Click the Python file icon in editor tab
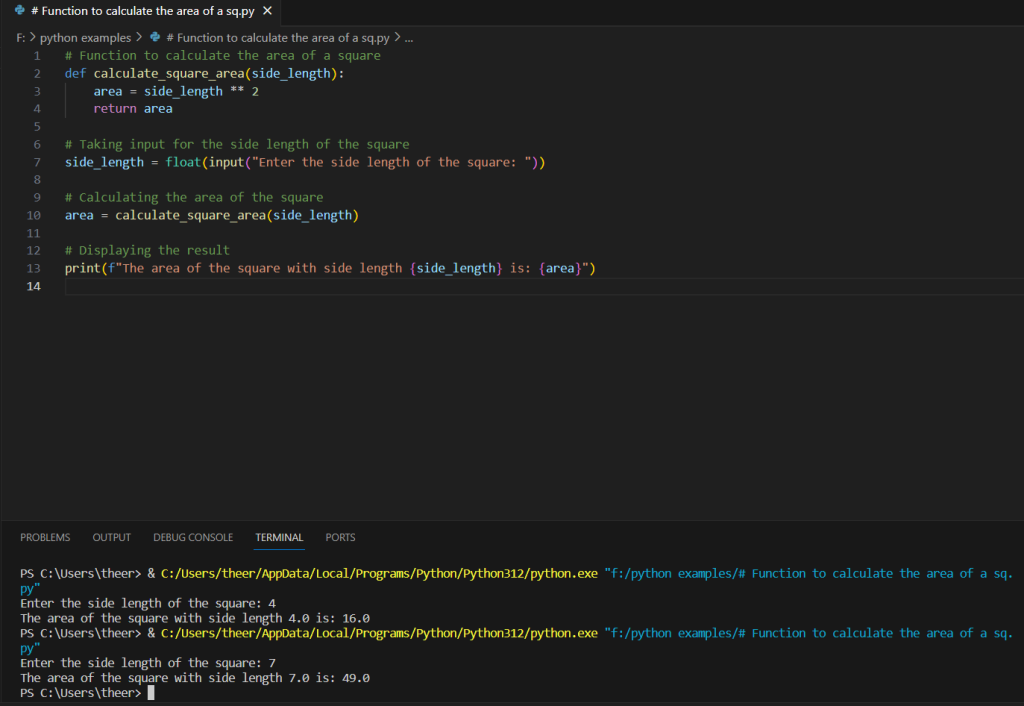This screenshot has width=1024, height=706. 20,11
